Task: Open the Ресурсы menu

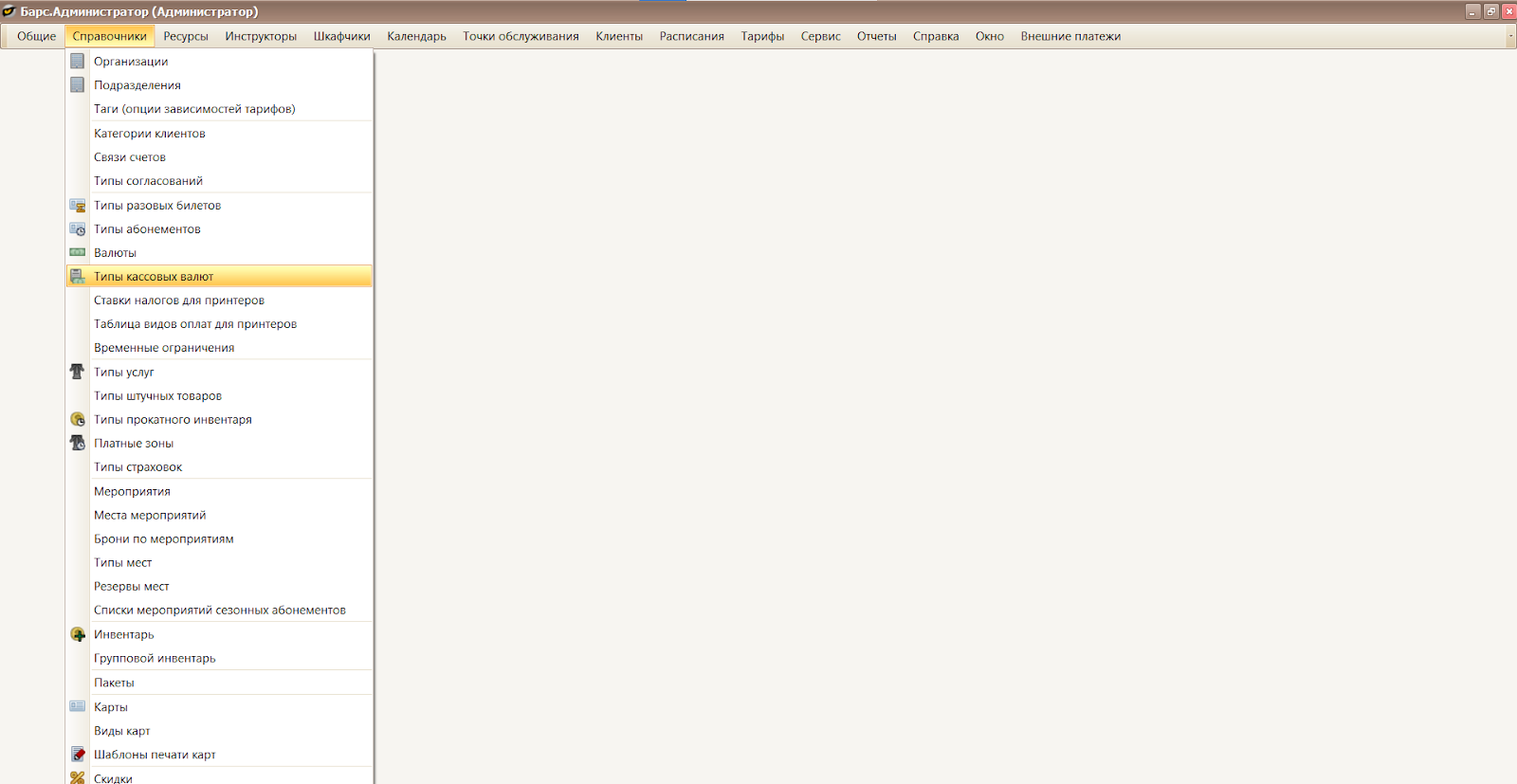Action: coord(186,37)
